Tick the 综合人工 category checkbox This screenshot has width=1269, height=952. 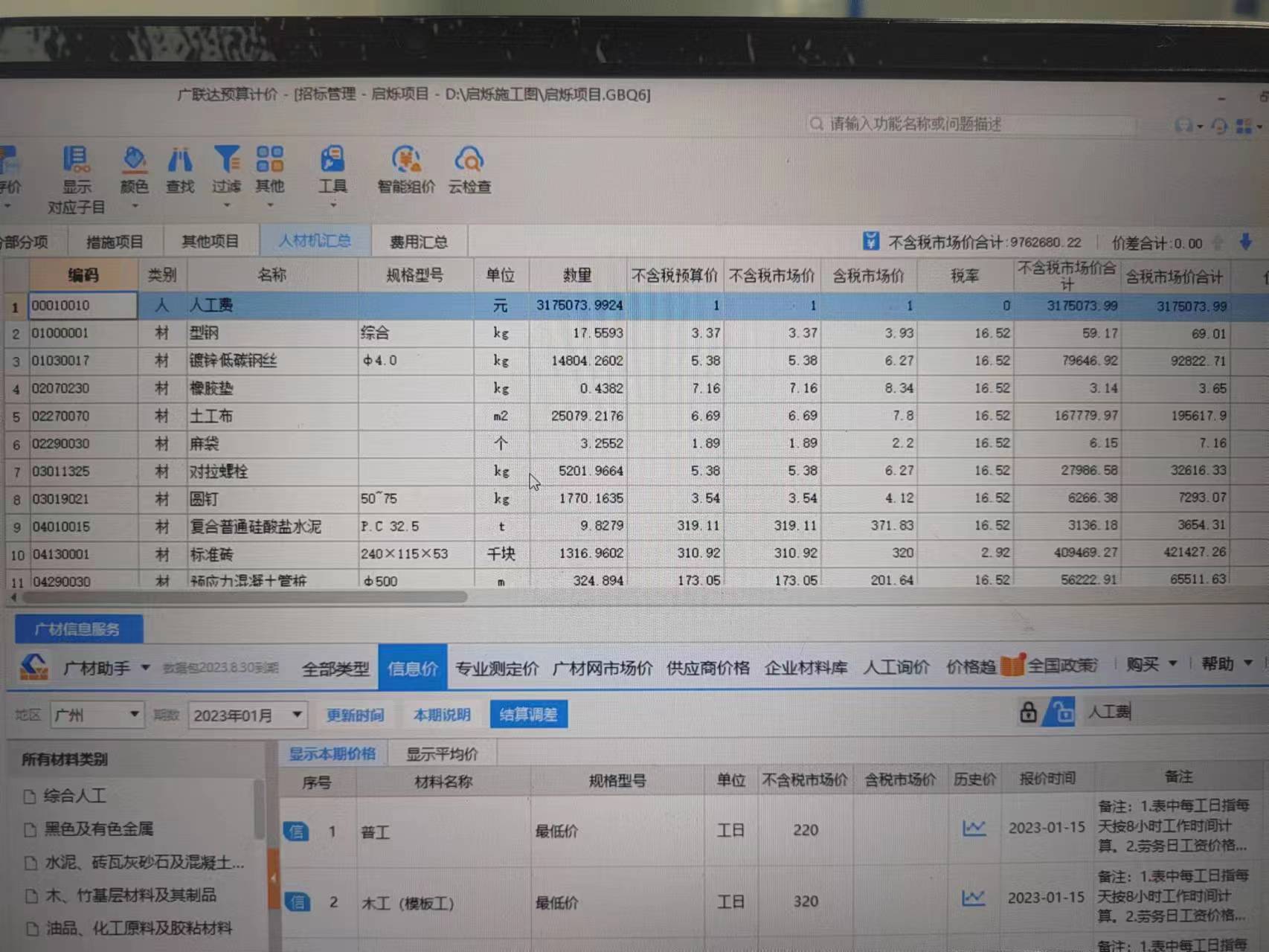(x=30, y=797)
